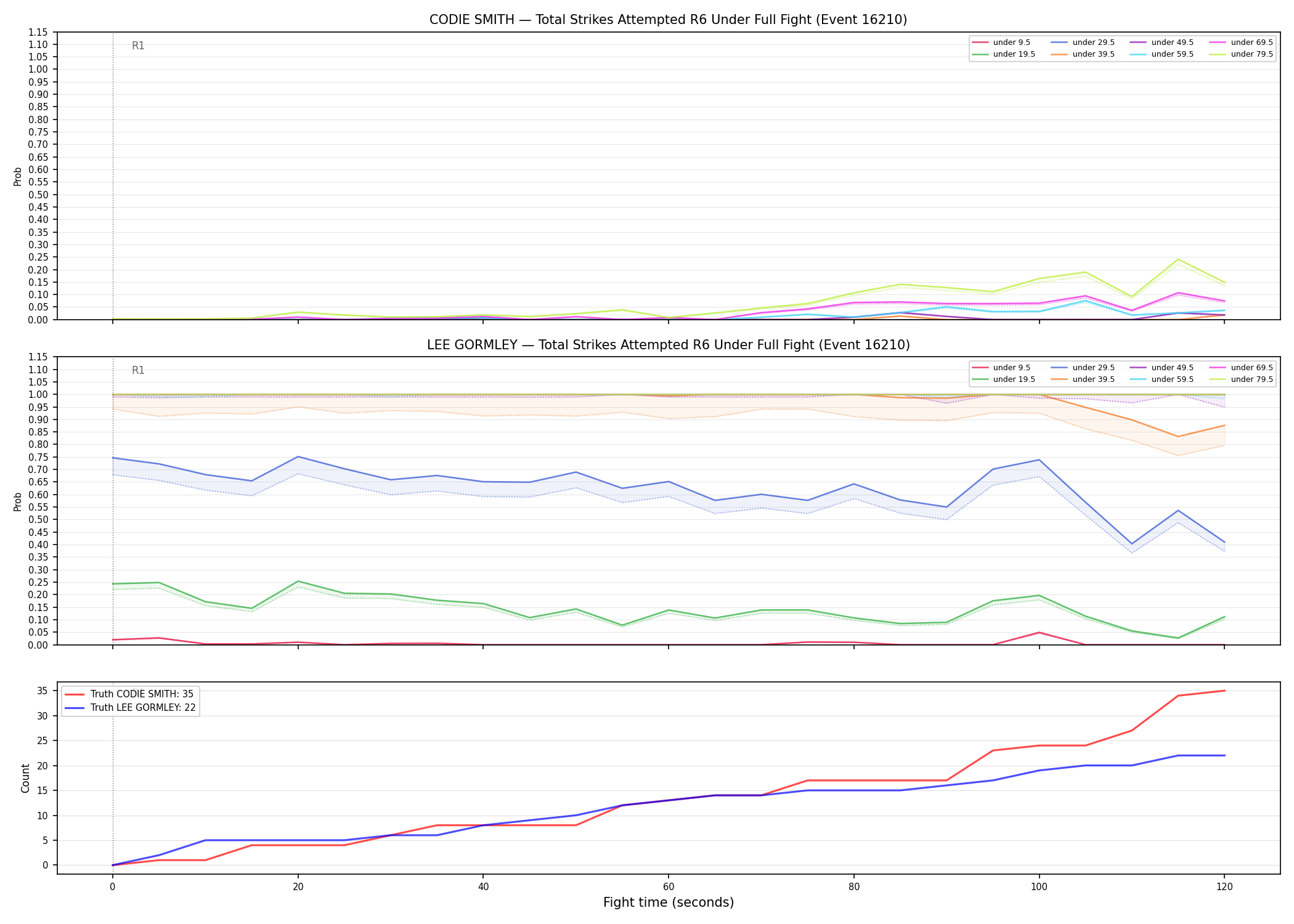The height and width of the screenshot is (924, 1294).
Task: Pick 'under 79.5' in LEE GORMLEY legend
Action: 1241,379
